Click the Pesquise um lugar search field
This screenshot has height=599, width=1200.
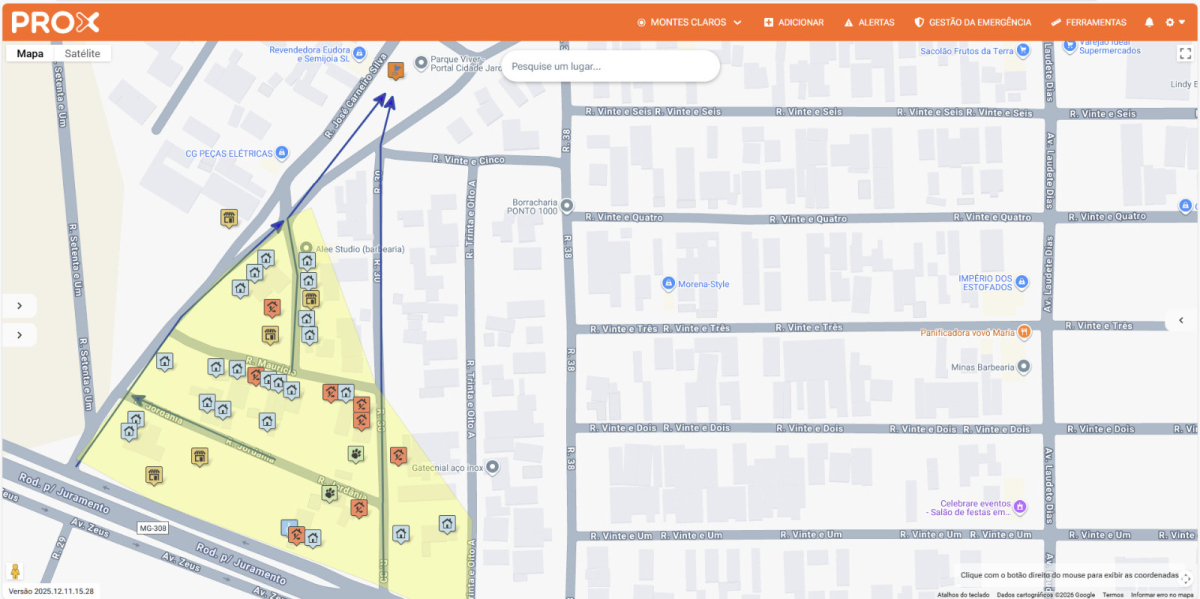coord(610,67)
